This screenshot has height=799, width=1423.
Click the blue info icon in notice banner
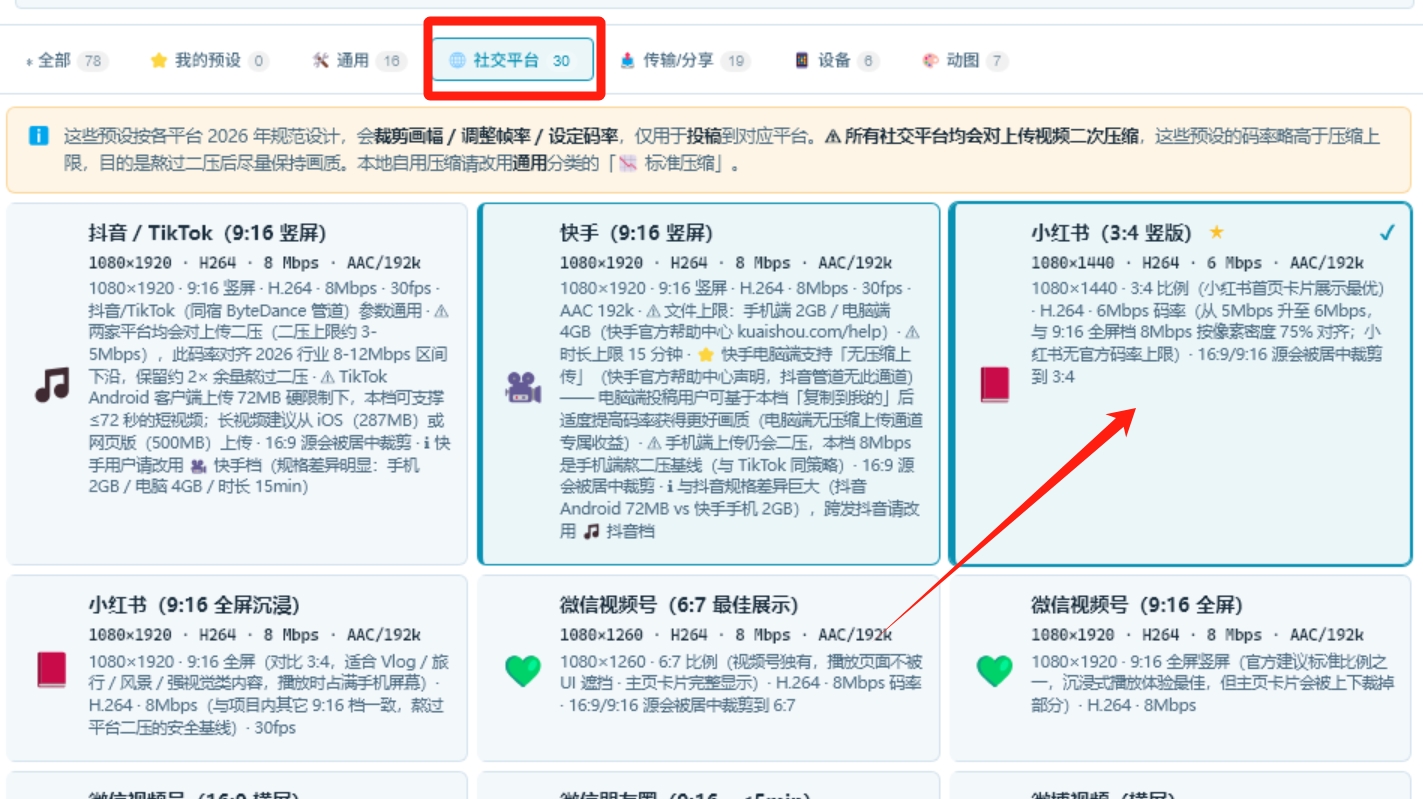coord(38,136)
